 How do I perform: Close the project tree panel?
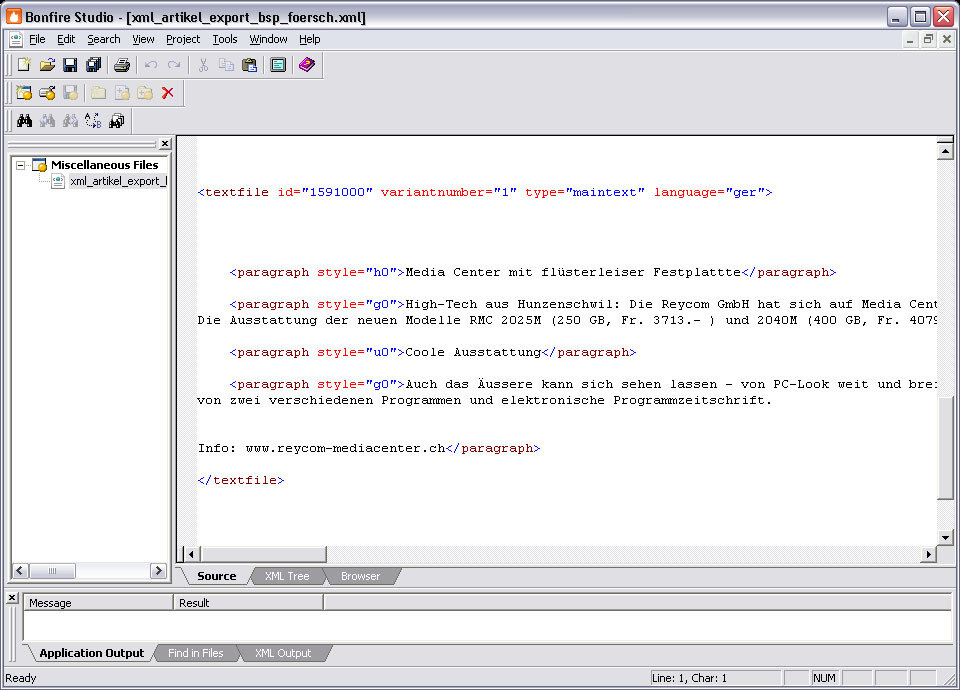[x=165, y=144]
